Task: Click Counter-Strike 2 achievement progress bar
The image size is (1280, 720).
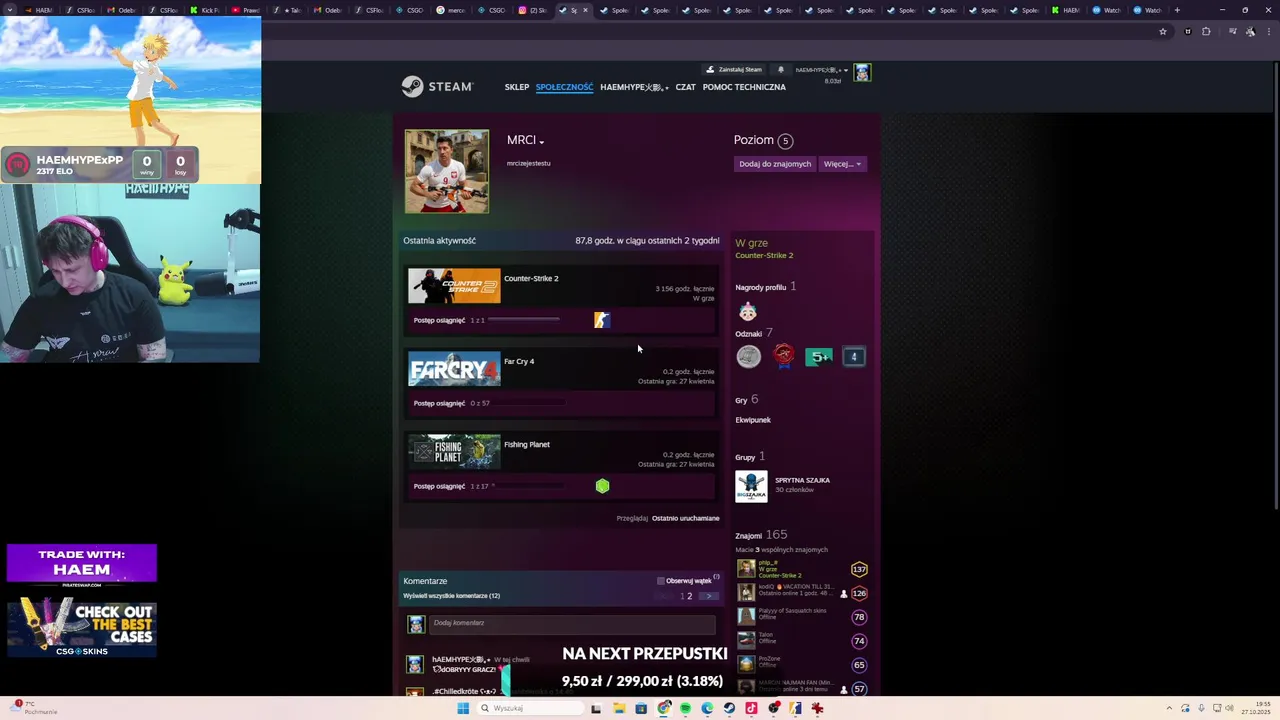Action: tap(524, 320)
